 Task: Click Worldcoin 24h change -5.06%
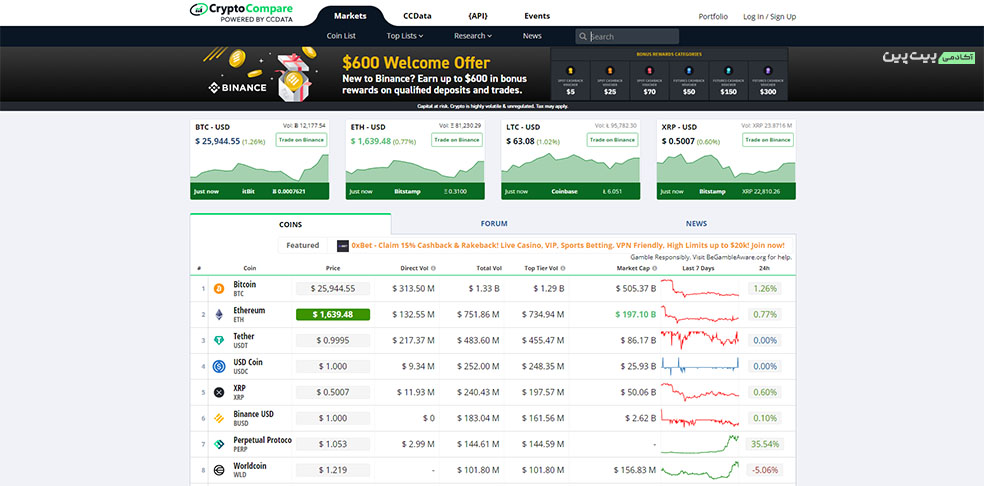[764, 470]
